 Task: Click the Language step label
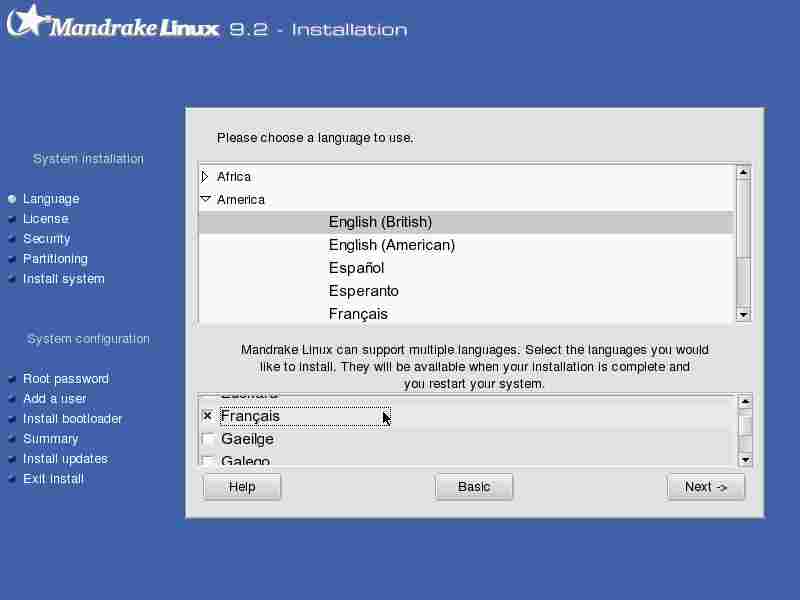51,198
